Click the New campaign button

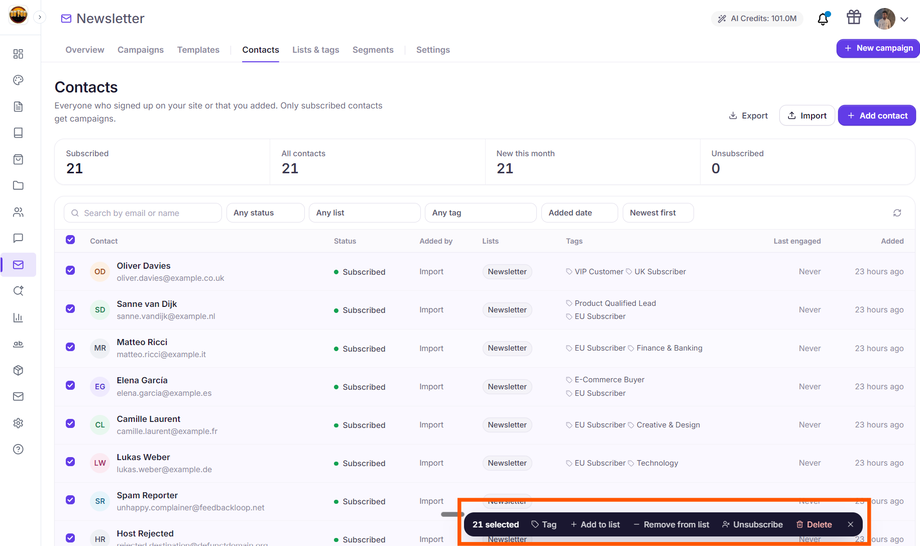coord(878,48)
